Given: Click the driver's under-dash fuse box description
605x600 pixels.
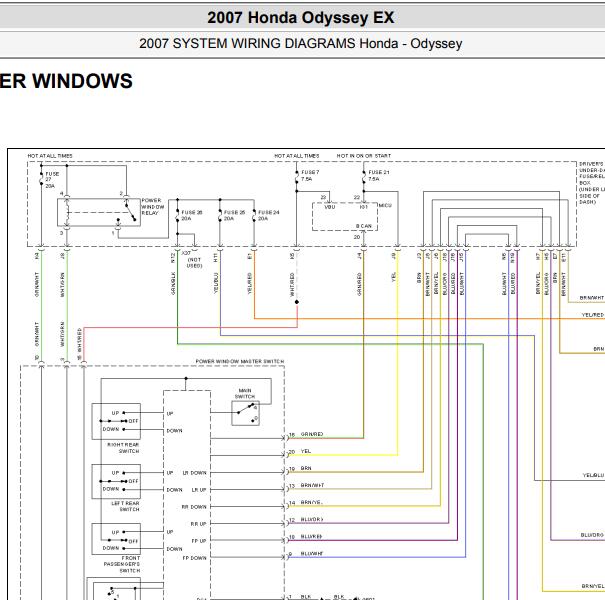Looking at the screenshot, I should pyautogui.click(x=592, y=183).
